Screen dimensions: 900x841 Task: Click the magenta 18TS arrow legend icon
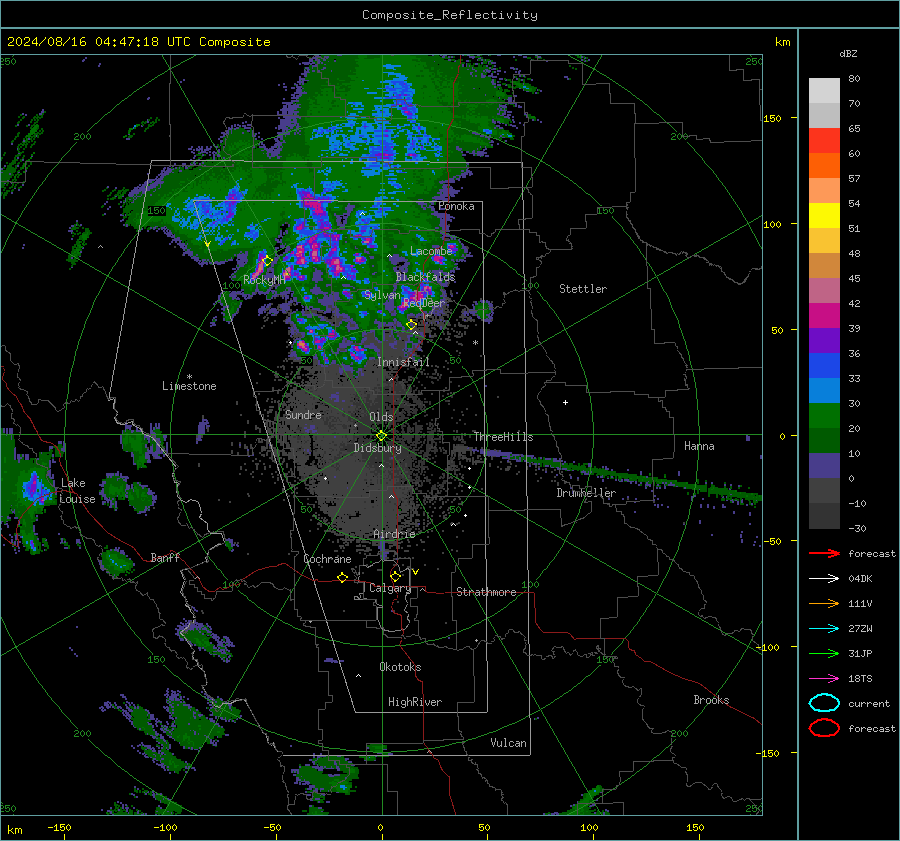pos(824,678)
